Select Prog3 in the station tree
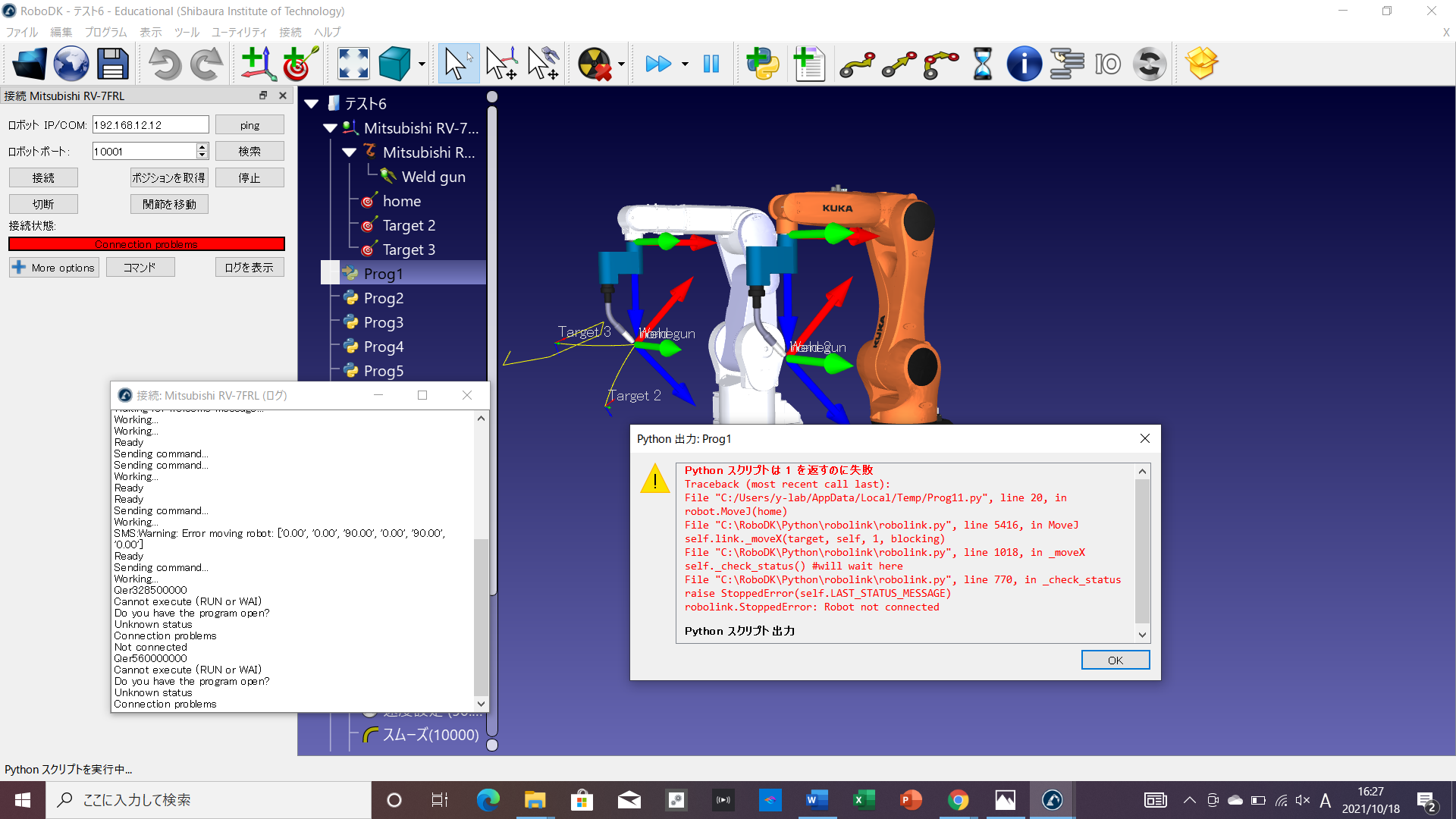The width and height of the screenshot is (1456, 819). (383, 322)
